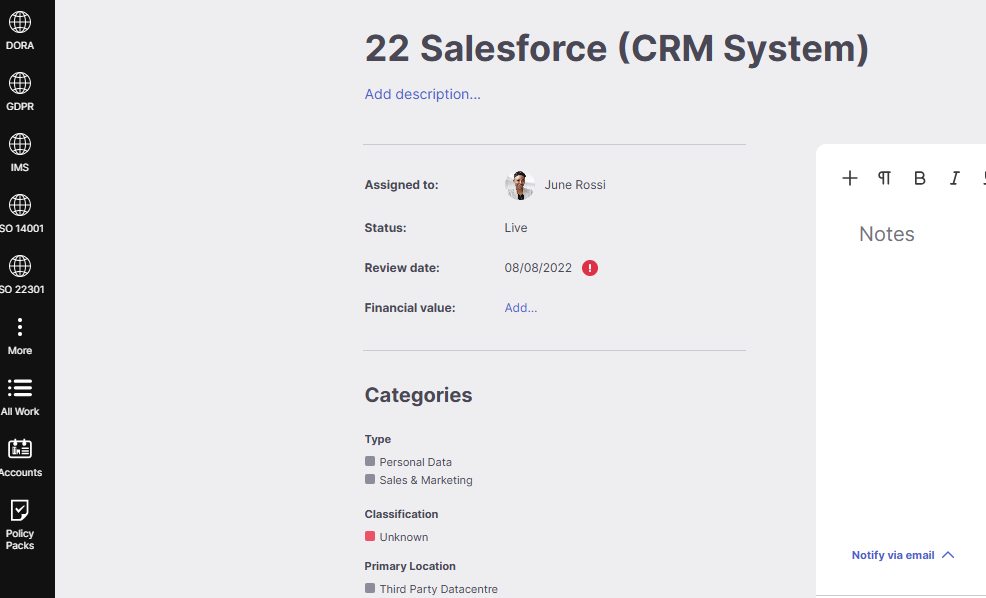Click the title 22 Salesforce (CRM System)
Image resolution: width=986 pixels, height=598 pixels.
(x=616, y=48)
